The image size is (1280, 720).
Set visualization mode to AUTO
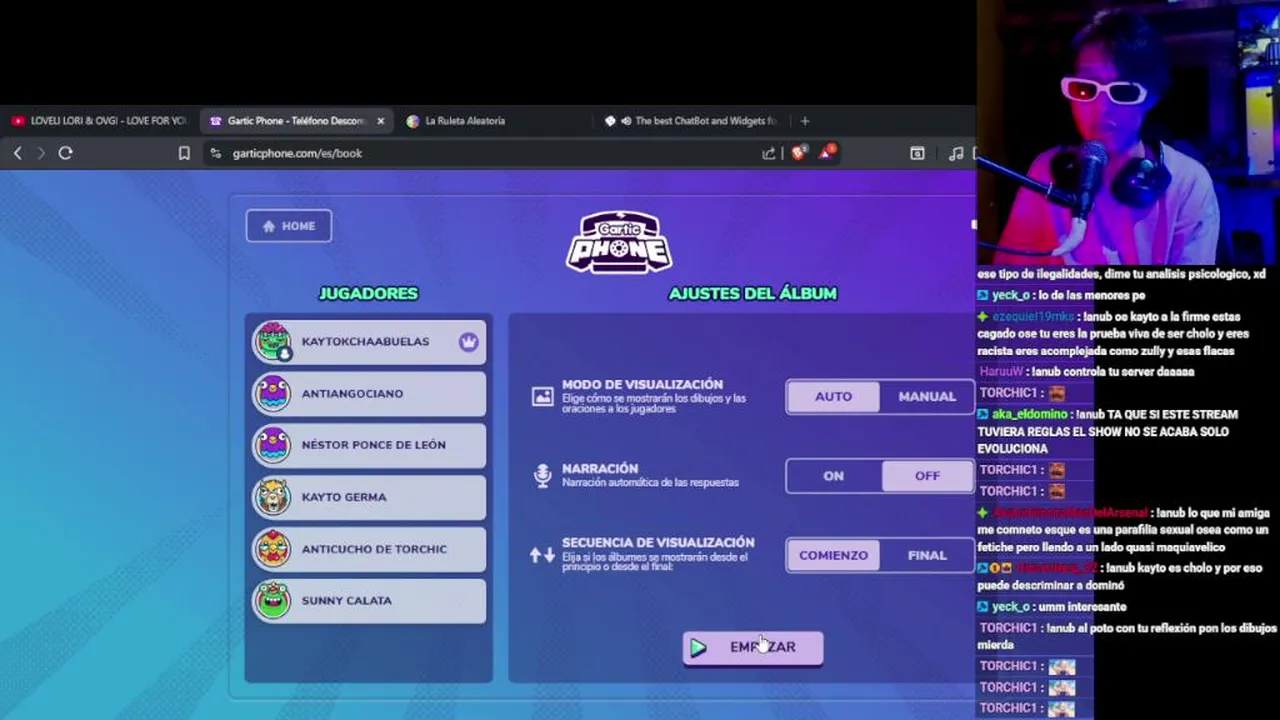(x=833, y=397)
